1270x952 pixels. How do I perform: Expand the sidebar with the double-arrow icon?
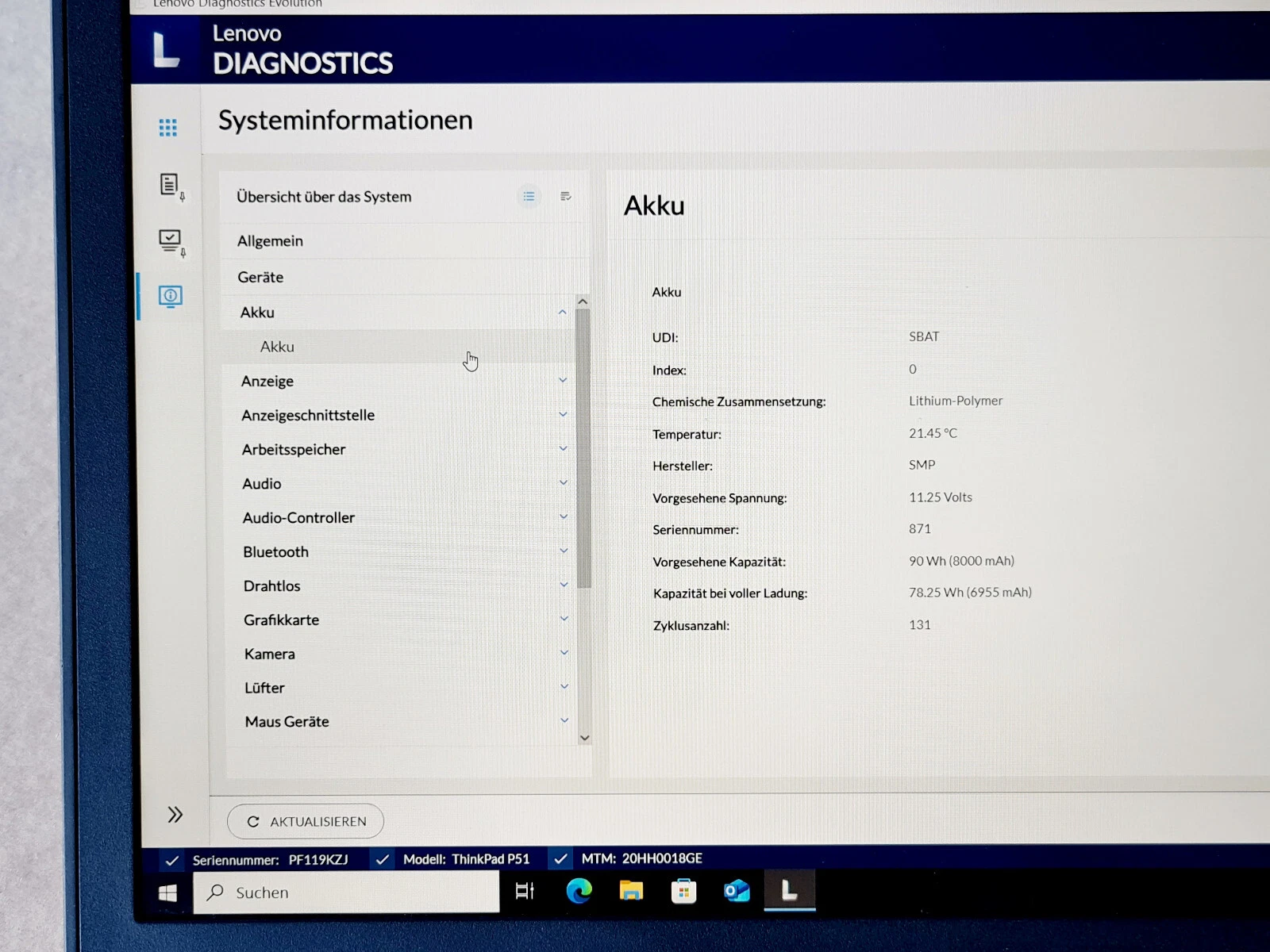coord(175,815)
